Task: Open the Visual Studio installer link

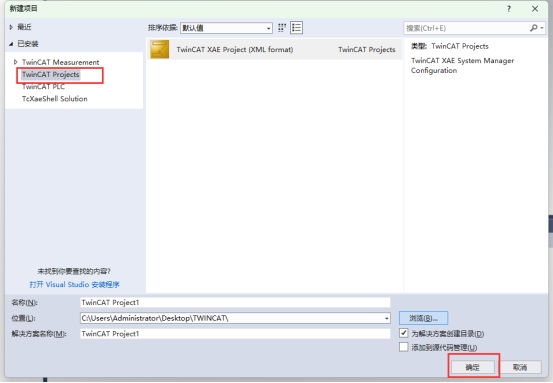Action: (74, 285)
